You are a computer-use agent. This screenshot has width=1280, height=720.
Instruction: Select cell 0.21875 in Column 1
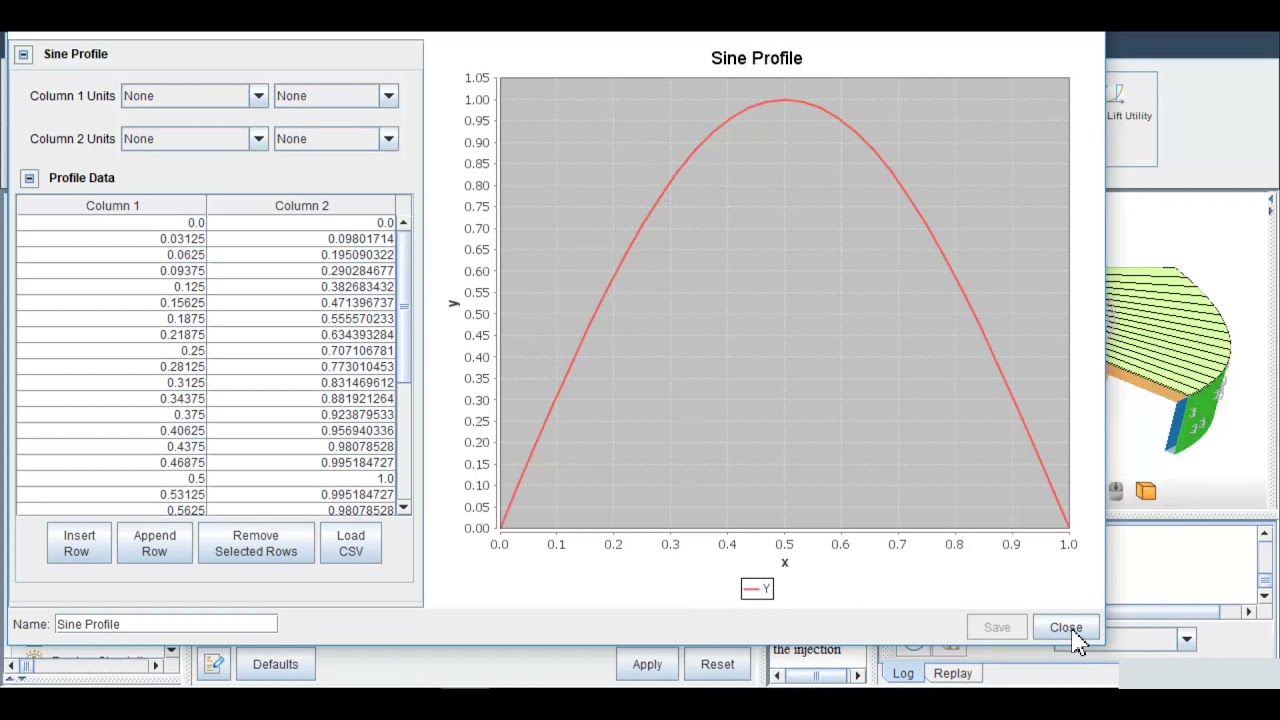coord(112,335)
